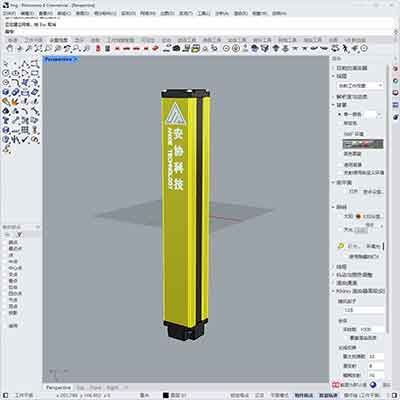Click the box solid tool icon

coord(6,92)
